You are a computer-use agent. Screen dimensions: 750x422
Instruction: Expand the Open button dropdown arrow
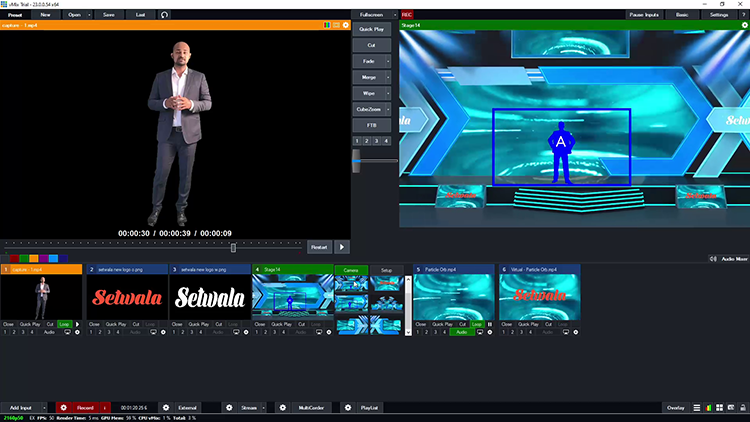pos(90,15)
